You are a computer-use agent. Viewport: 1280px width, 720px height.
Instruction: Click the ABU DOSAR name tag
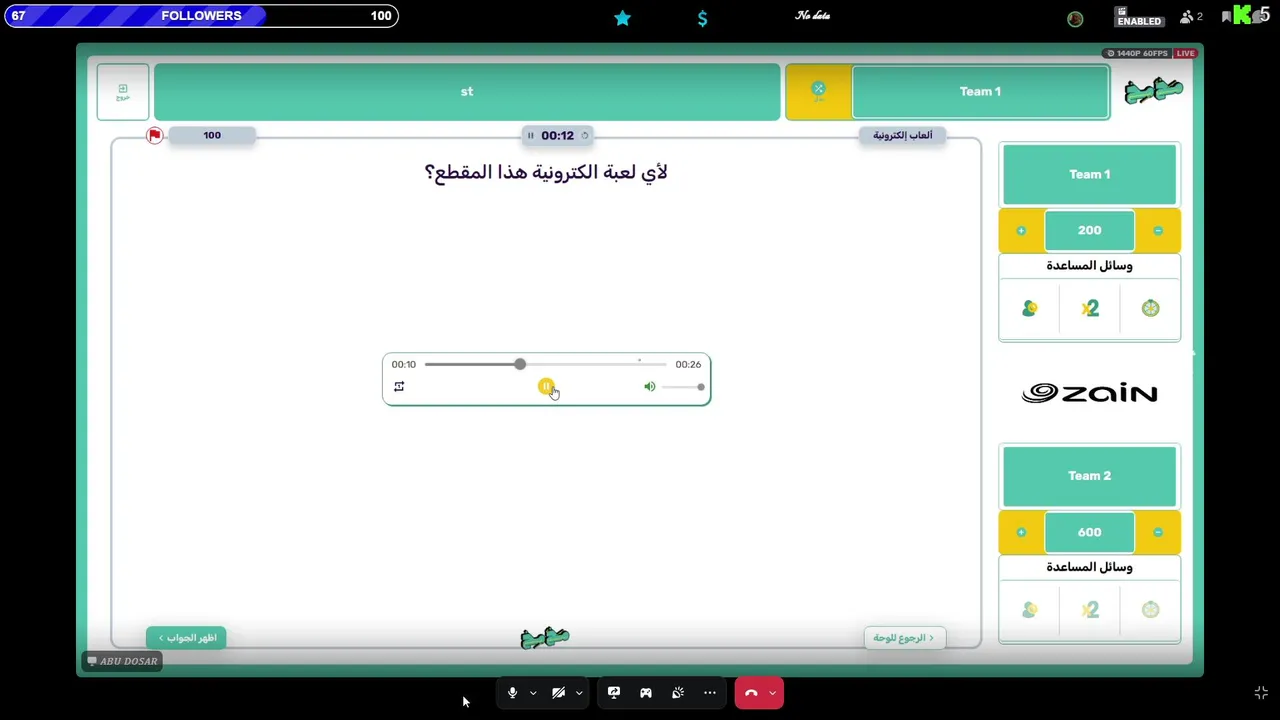click(x=123, y=661)
